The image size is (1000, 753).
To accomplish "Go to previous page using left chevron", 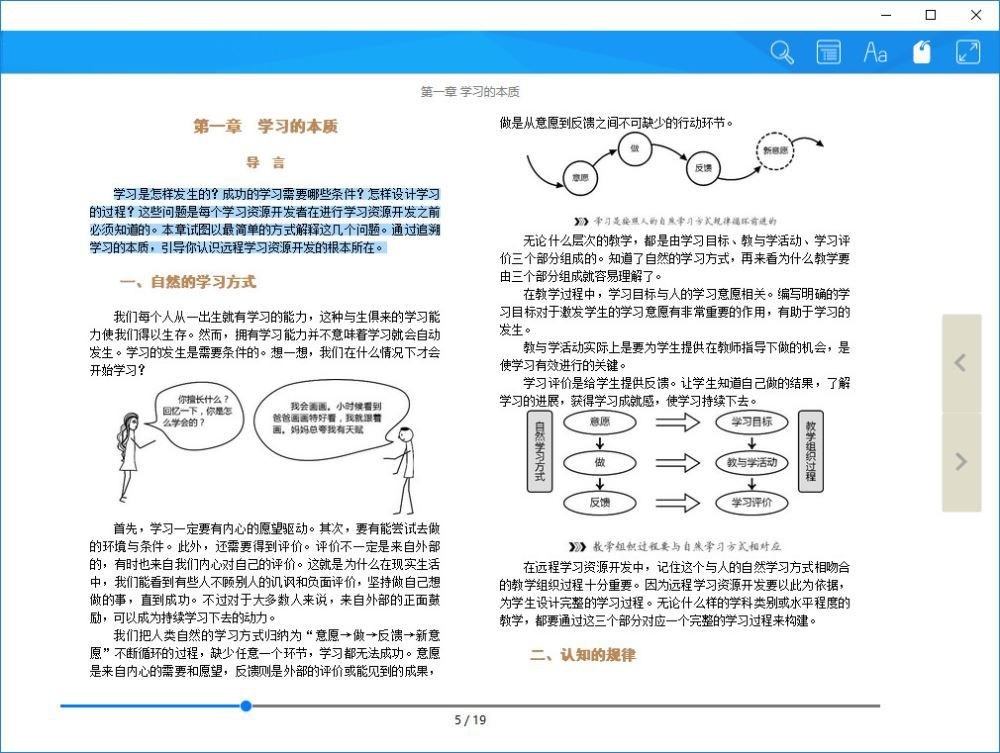I will click(961, 363).
